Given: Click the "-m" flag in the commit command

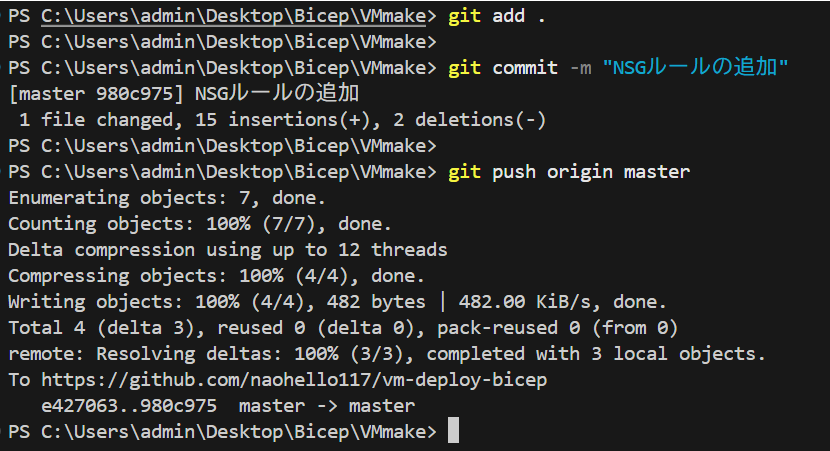Looking at the screenshot, I should tap(579, 68).
